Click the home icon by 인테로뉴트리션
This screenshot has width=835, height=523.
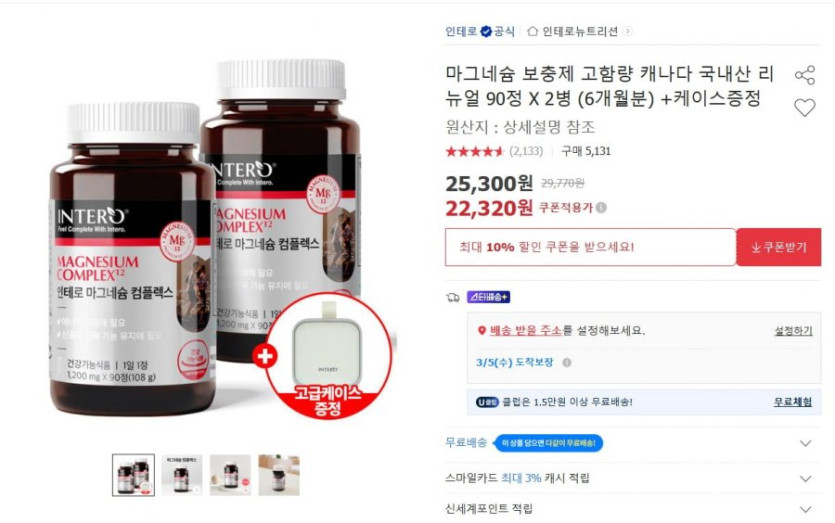(532, 31)
